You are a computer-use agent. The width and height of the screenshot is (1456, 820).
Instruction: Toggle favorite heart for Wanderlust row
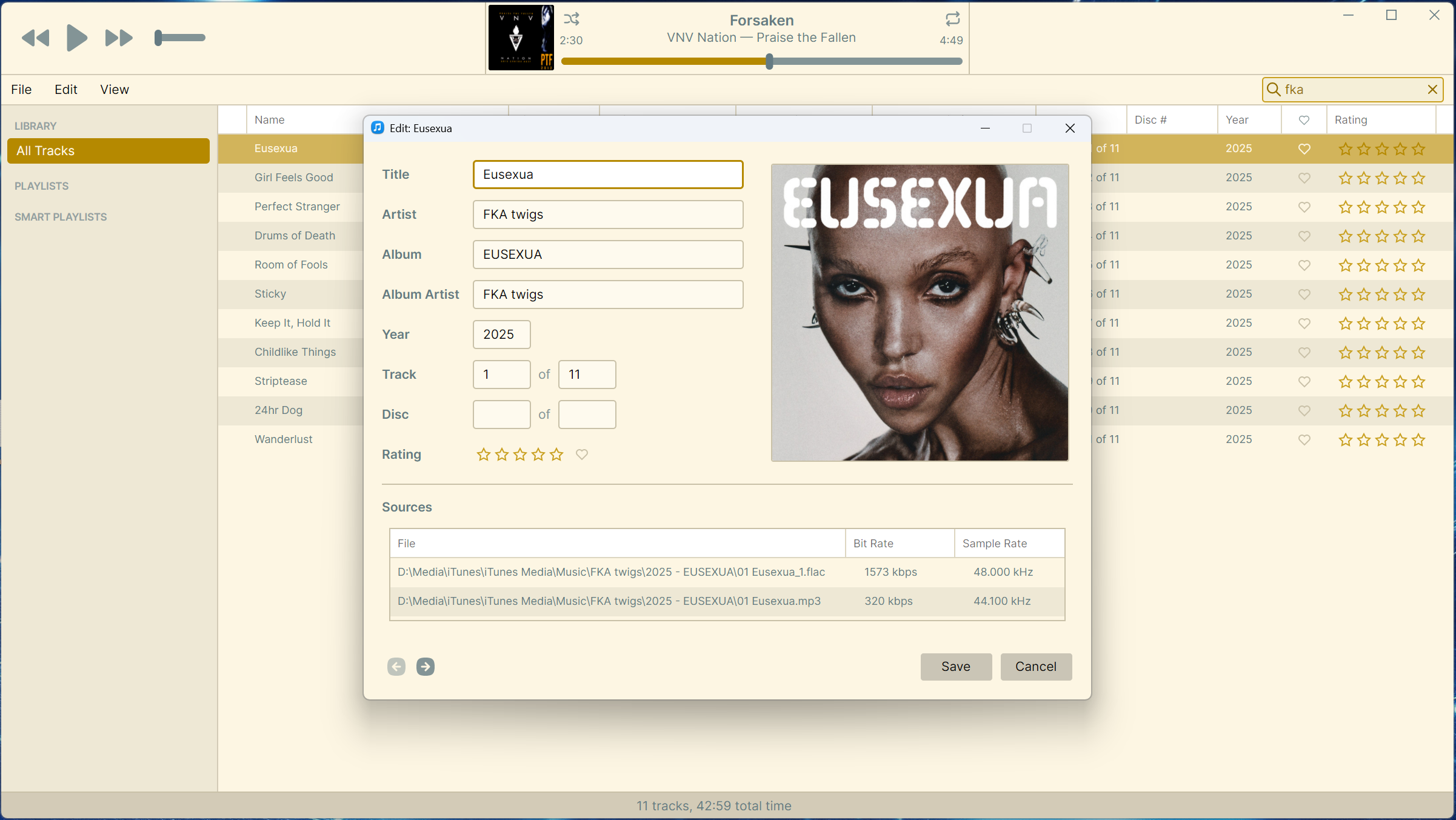[1304, 440]
